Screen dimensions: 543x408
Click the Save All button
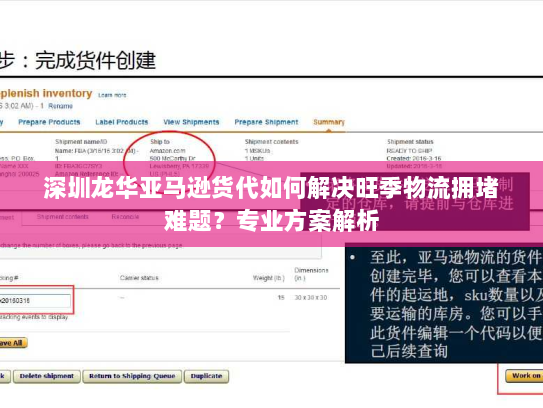click(x=13, y=343)
